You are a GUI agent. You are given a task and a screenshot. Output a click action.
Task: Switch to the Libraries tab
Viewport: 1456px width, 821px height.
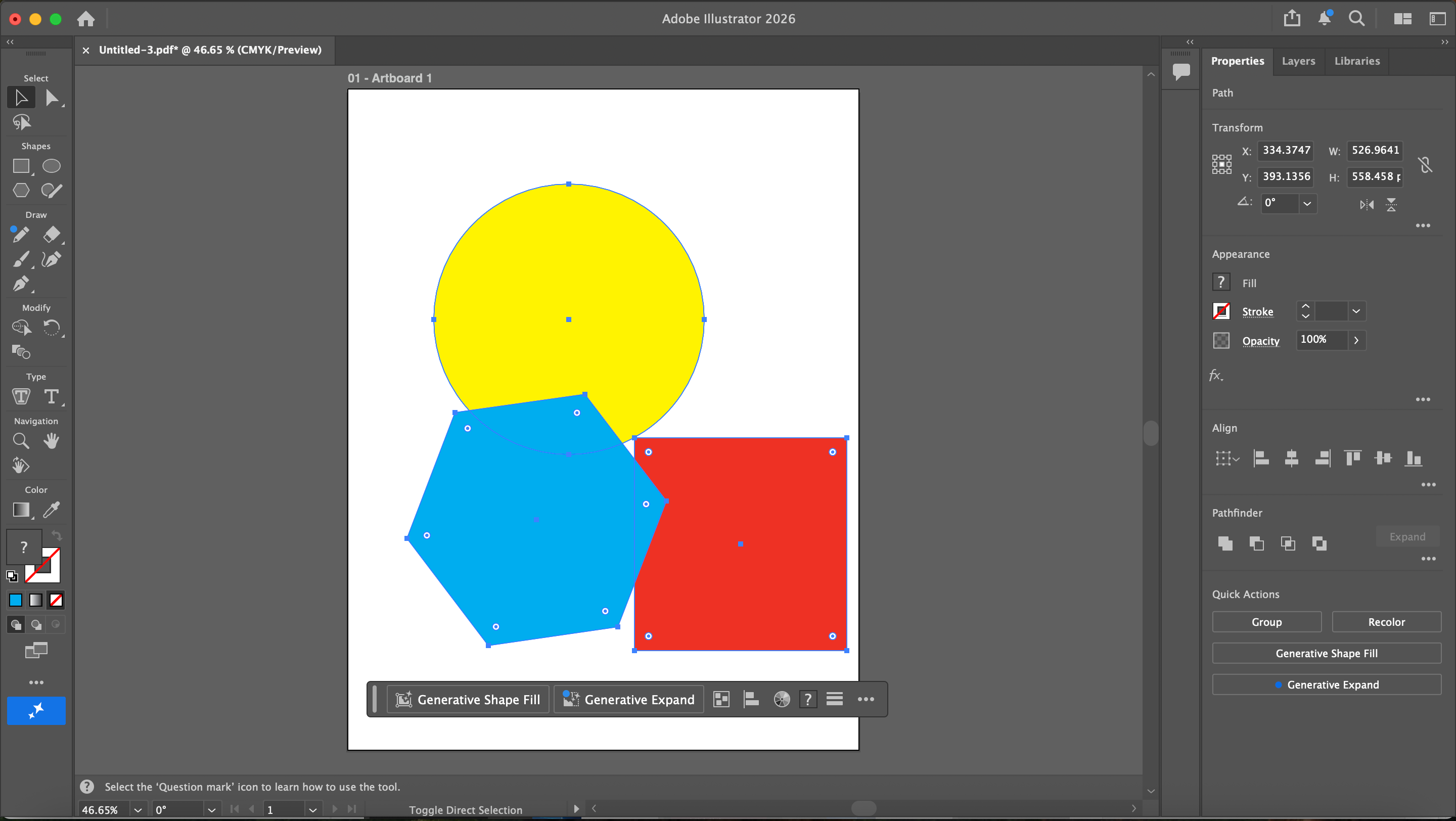1356,61
